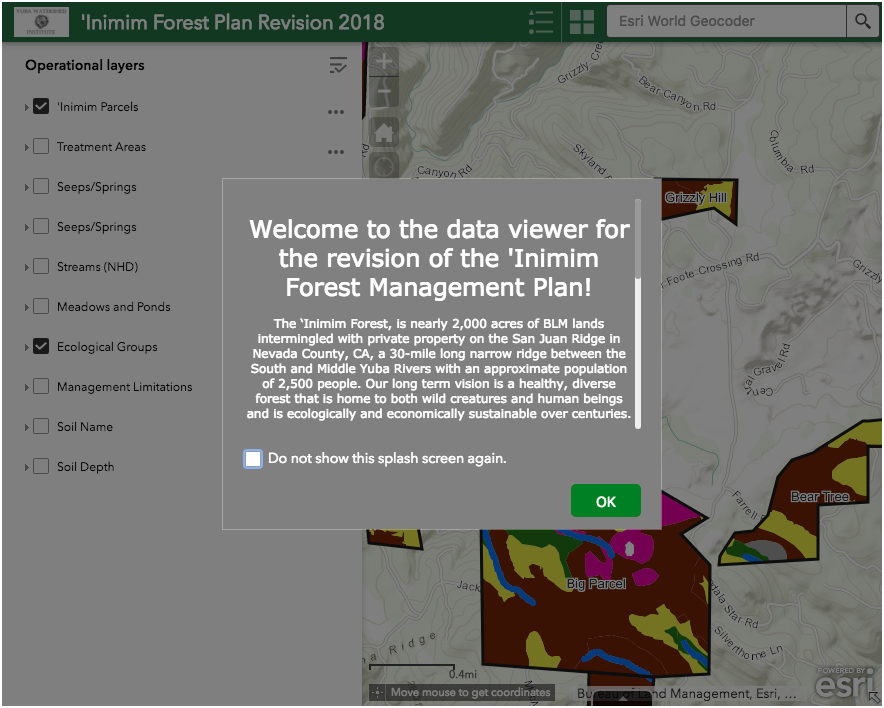Open Treatment Areas layer options ellipsis
Screen dimensions: 884x708
(x=336, y=152)
